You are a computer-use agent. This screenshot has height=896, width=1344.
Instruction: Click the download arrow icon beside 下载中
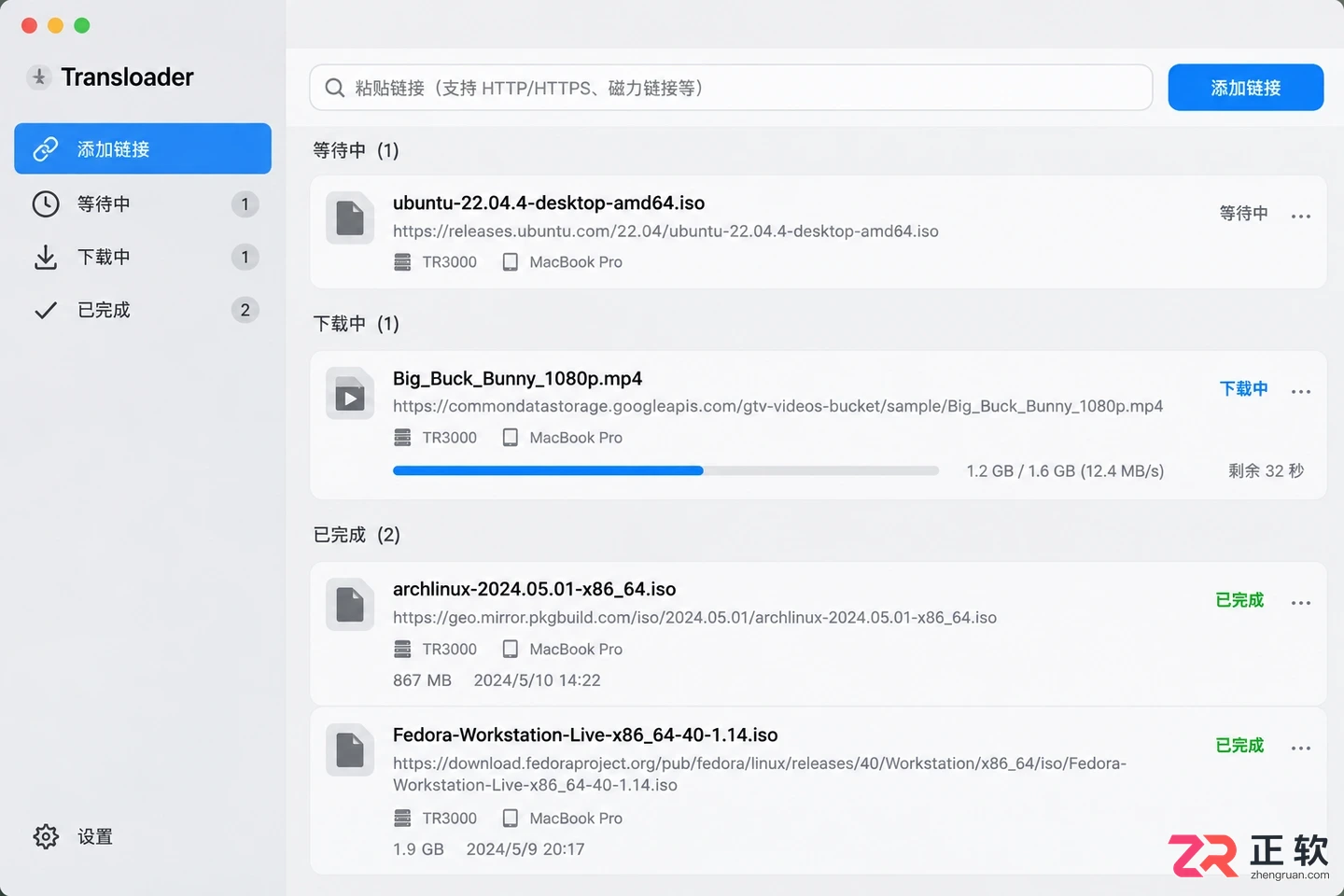46,258
